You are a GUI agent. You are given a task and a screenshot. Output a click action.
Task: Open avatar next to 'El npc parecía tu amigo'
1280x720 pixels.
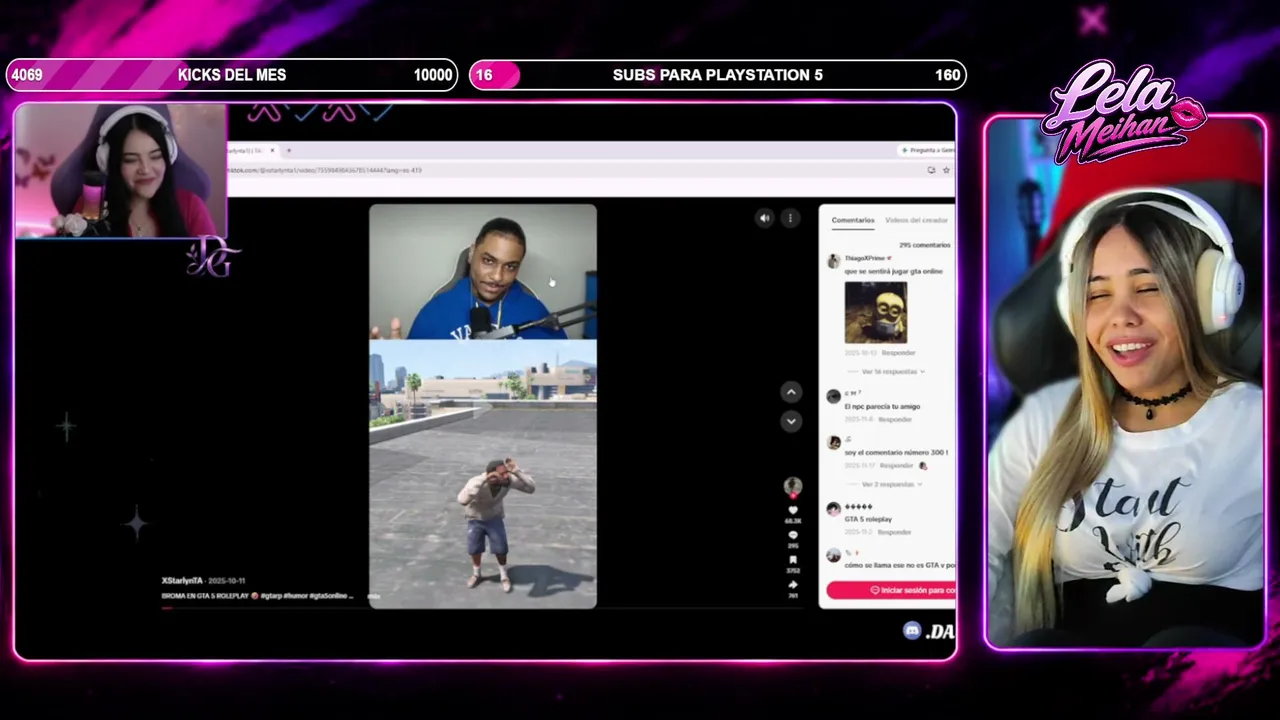(x=833, y=396)
